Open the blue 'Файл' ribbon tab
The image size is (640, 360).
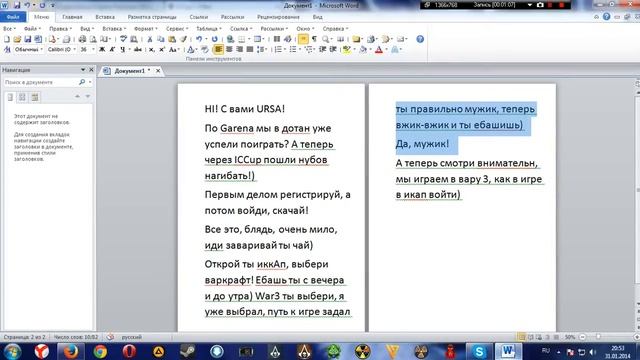(x=13, y=17)
